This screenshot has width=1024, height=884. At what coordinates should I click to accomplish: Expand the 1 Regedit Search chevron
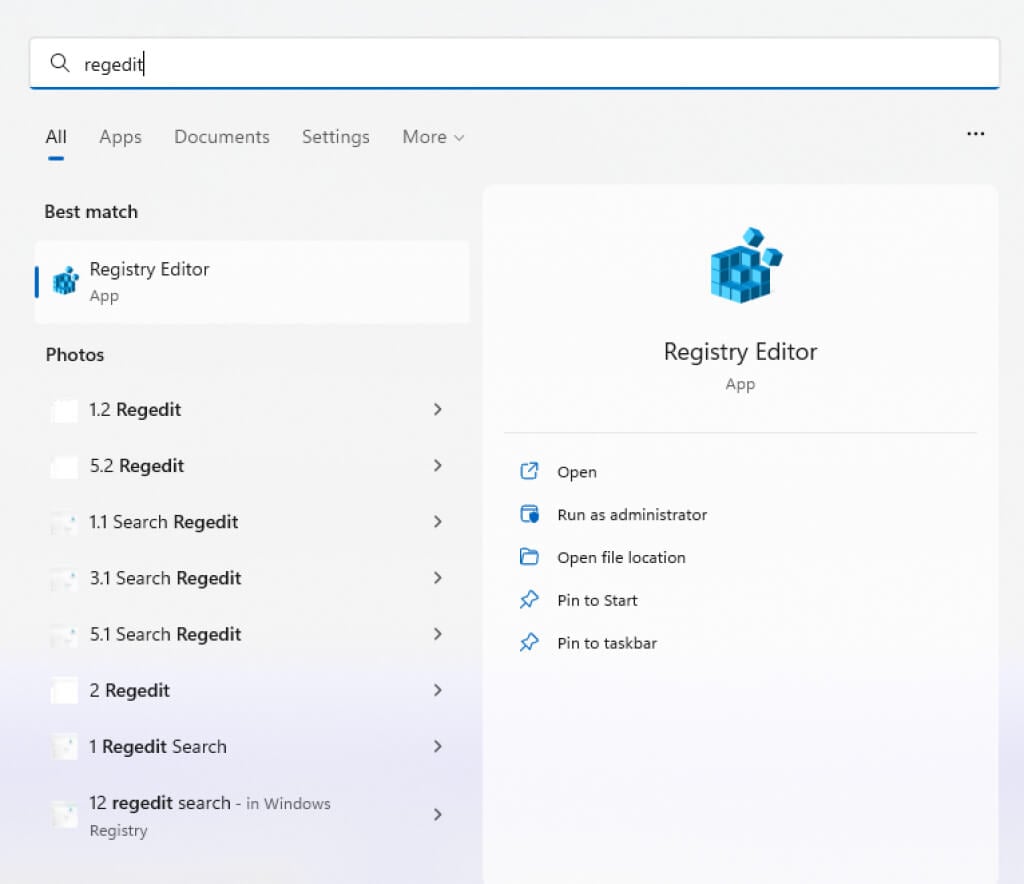point(438,746)
